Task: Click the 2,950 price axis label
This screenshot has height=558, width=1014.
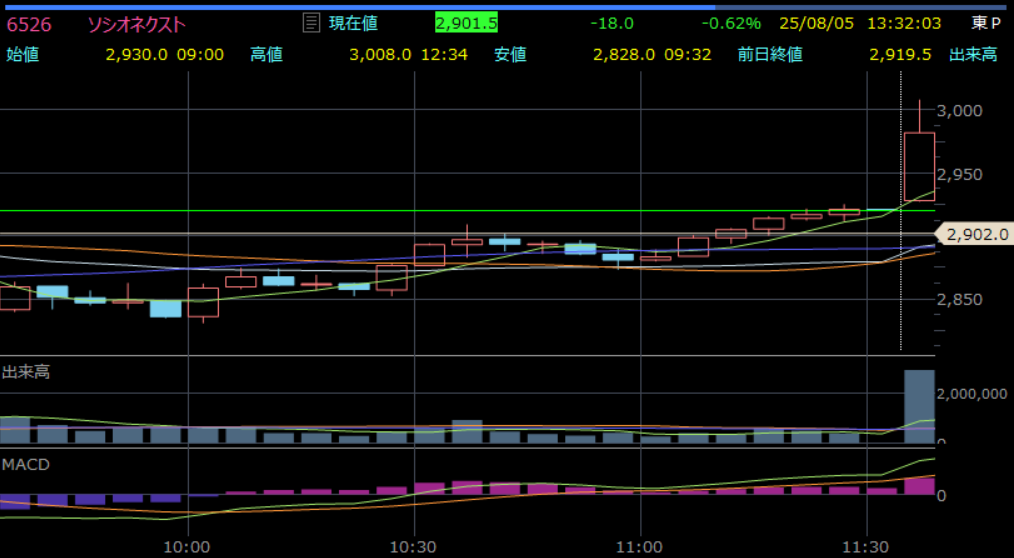Action: pos(960,175)
